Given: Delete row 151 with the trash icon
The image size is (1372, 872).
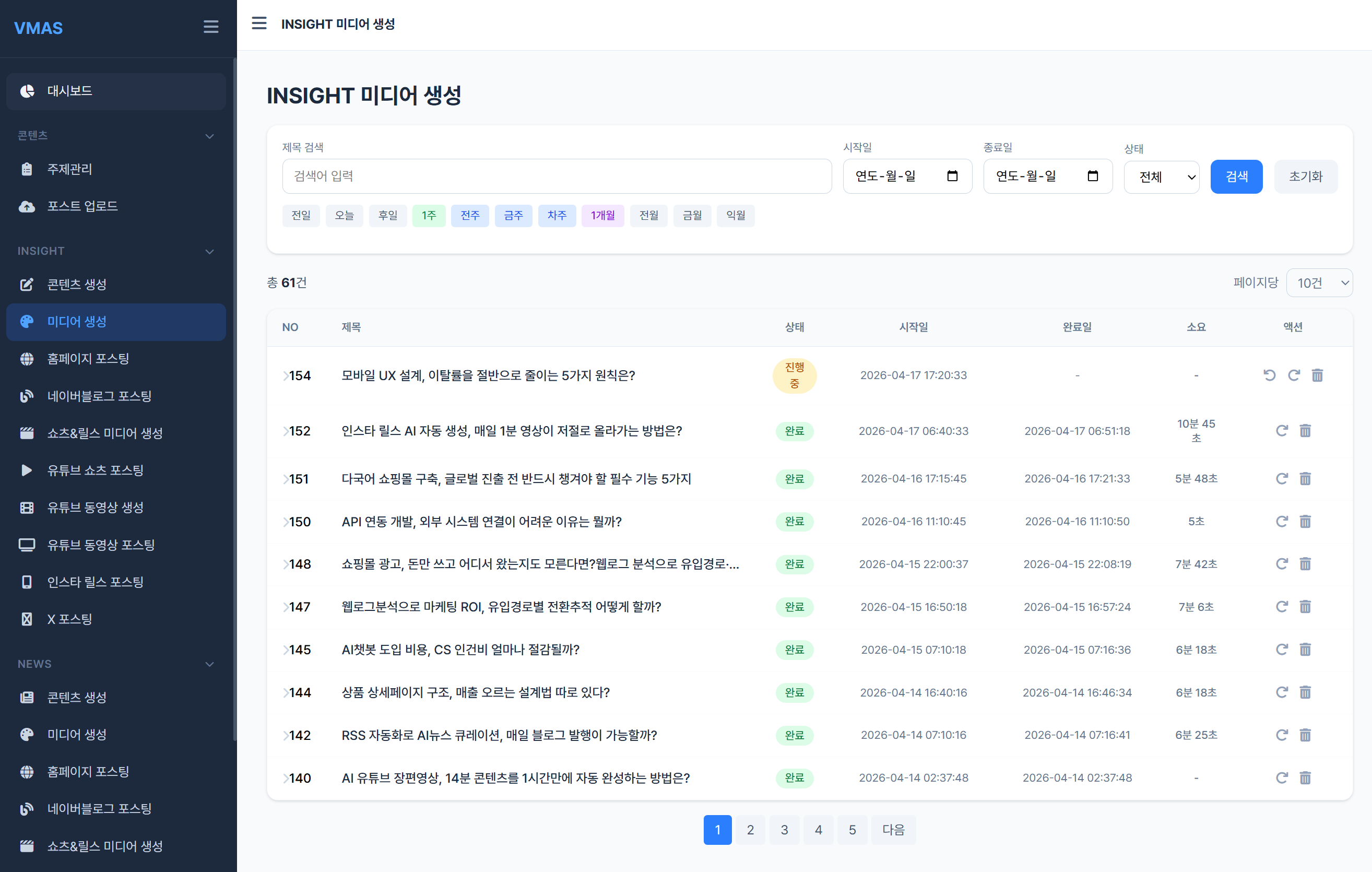Looking at the screenshot, I should point(1305,479).
